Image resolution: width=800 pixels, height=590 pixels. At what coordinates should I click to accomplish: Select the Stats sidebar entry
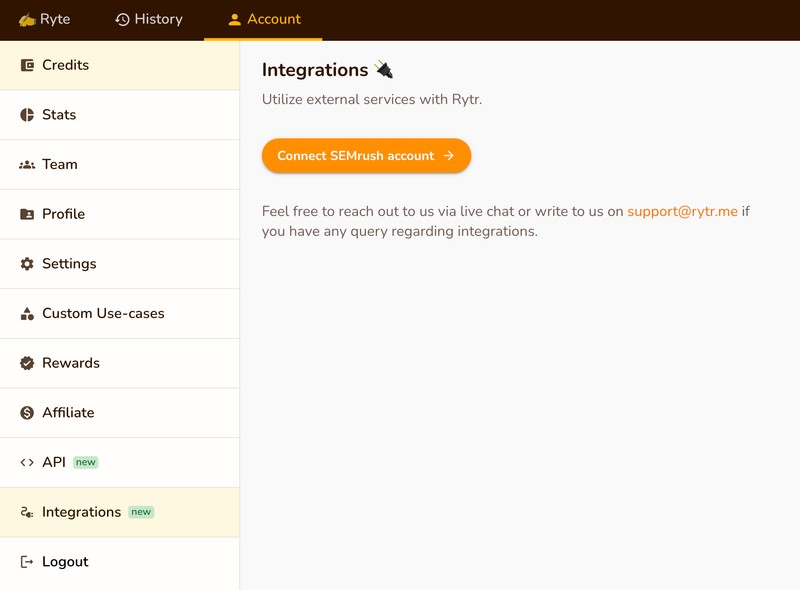(x=59, y=115)
